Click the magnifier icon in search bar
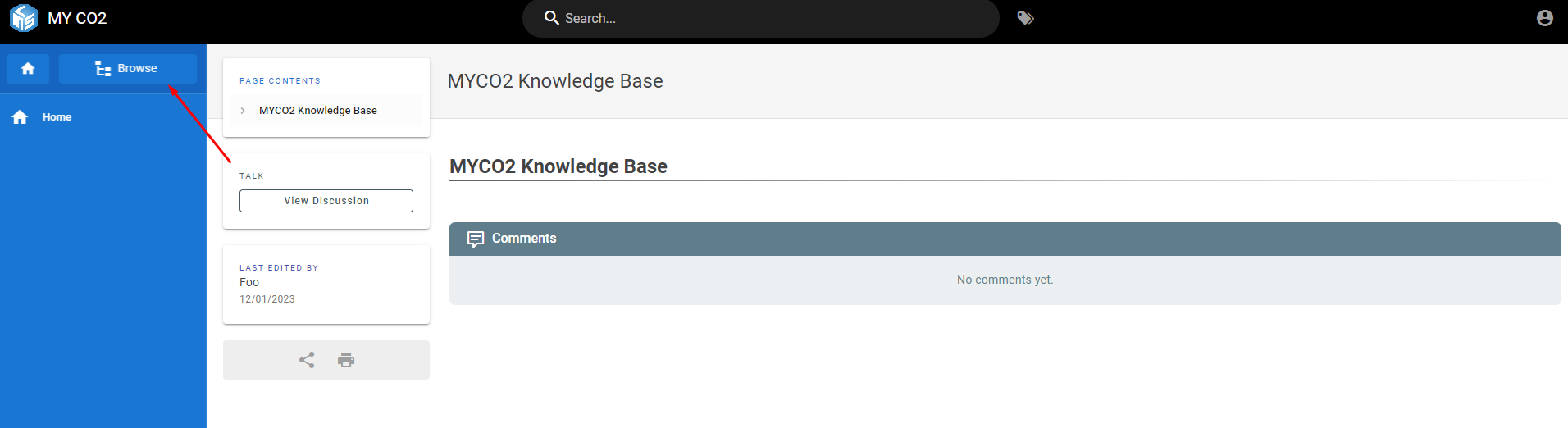This screenshot has height=428, width=1568. (552, 18)
